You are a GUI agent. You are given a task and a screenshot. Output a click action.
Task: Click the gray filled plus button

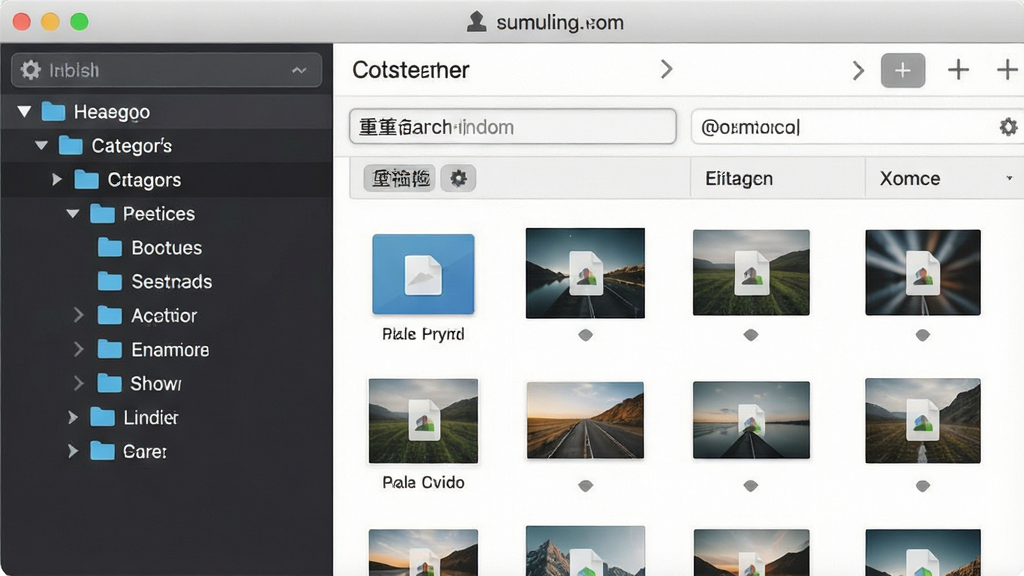coord(903,70)
